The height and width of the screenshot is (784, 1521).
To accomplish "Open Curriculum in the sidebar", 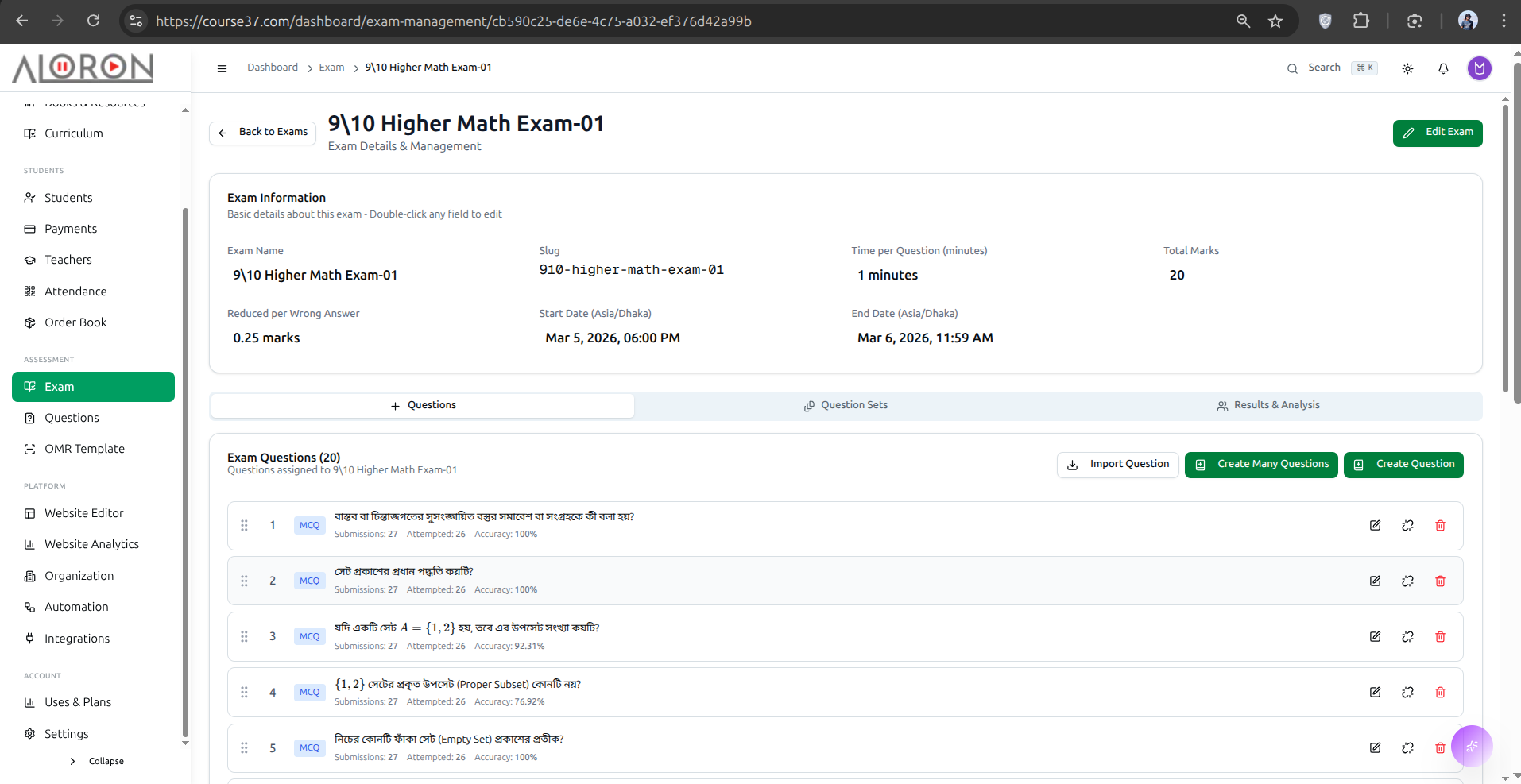I will point(94,133).
